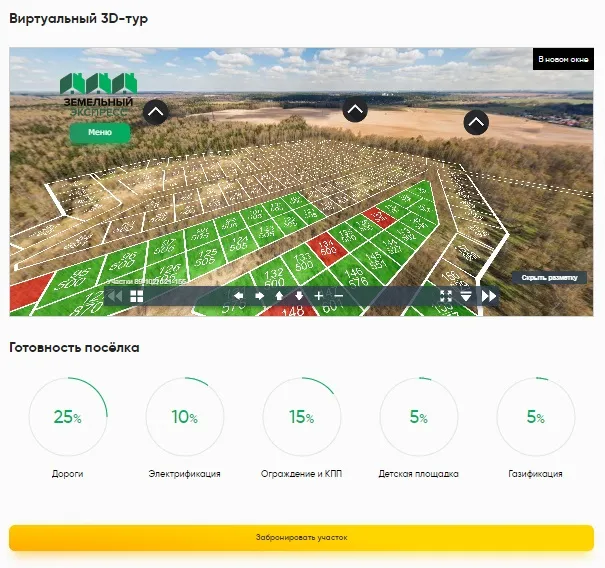605x568 pixels.
Task: Collapse the tour control bar
Action: (x=466, y=296)
